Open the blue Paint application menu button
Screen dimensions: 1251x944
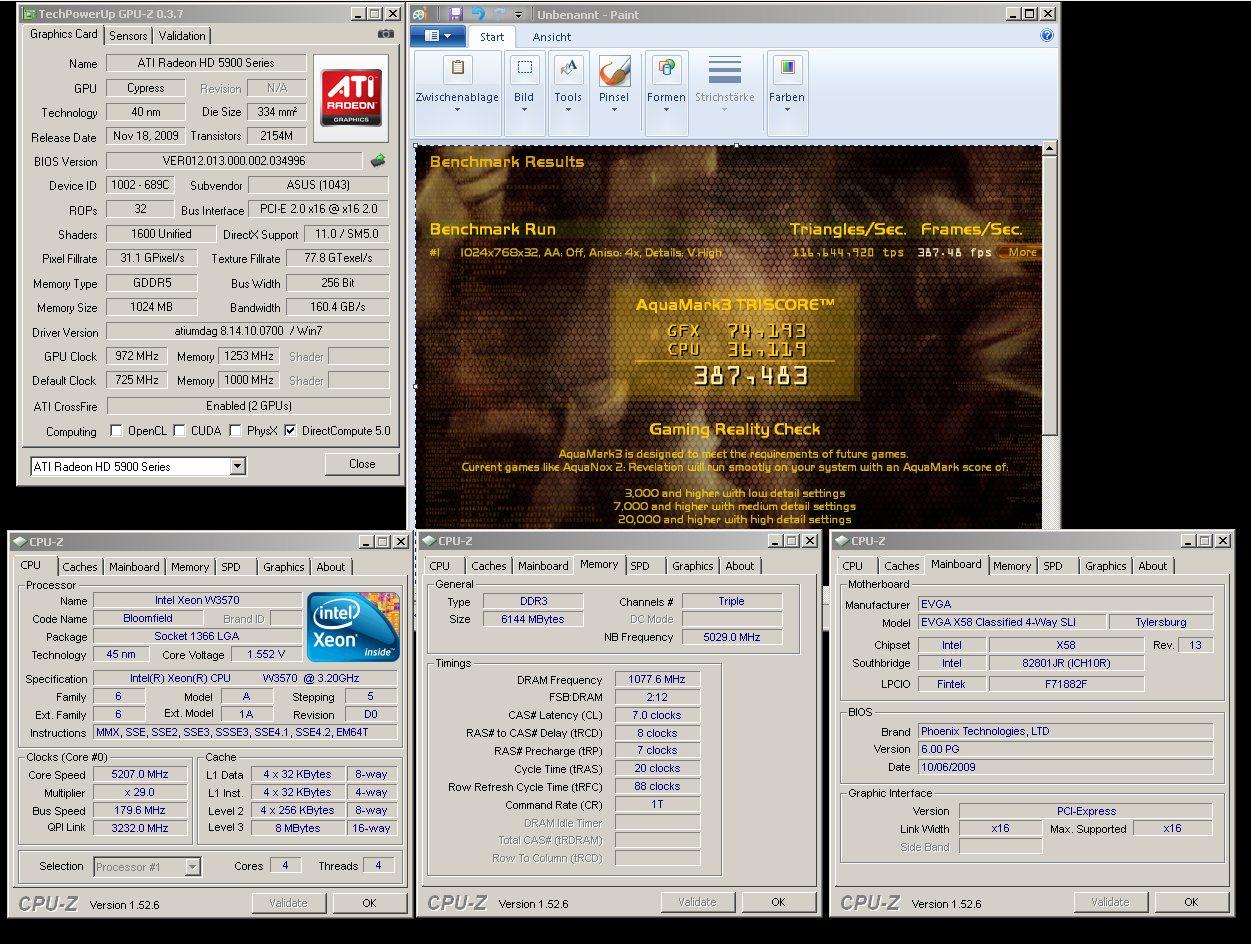click(438, 36)
